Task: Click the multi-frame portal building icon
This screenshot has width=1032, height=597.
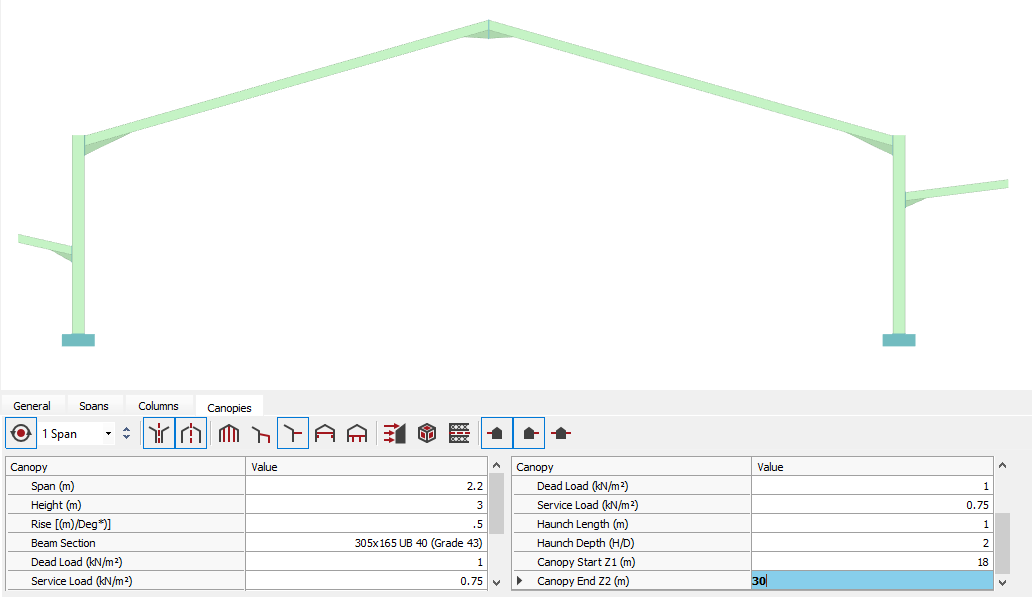Action: [229, 434]
